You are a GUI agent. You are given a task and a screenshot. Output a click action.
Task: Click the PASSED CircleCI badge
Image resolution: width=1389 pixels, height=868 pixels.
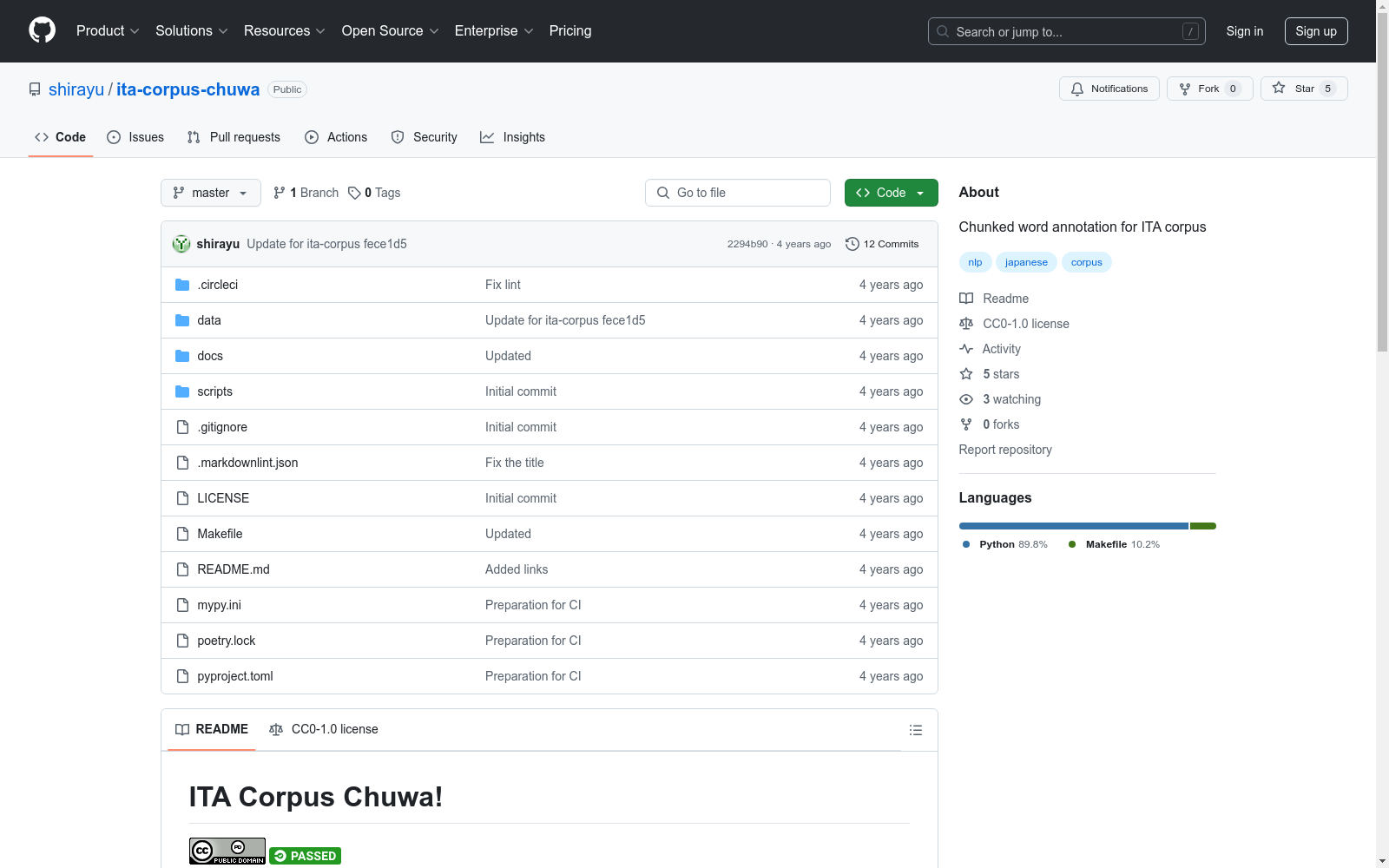305,856
